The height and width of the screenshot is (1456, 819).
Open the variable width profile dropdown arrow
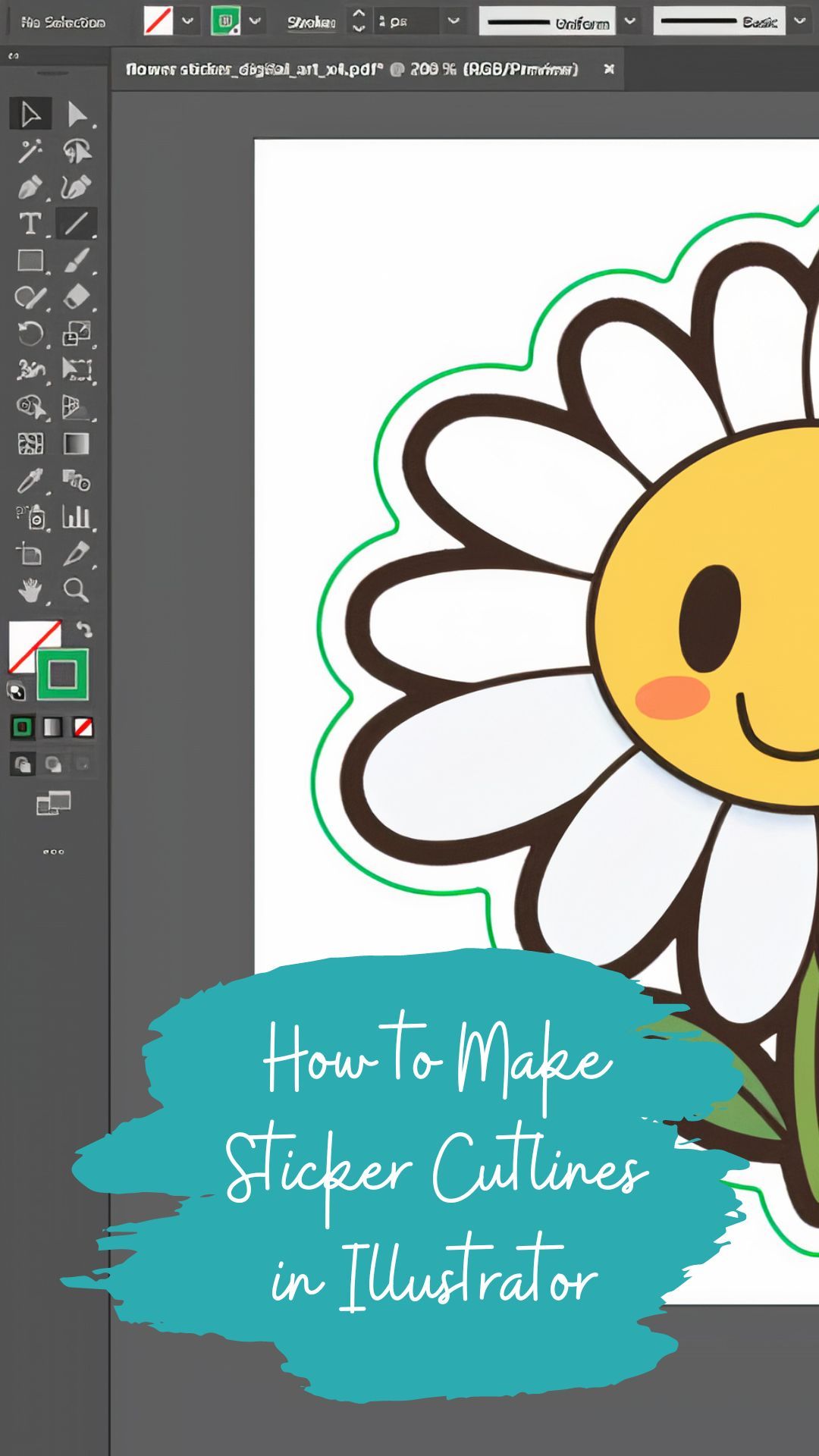pos(629,21)
